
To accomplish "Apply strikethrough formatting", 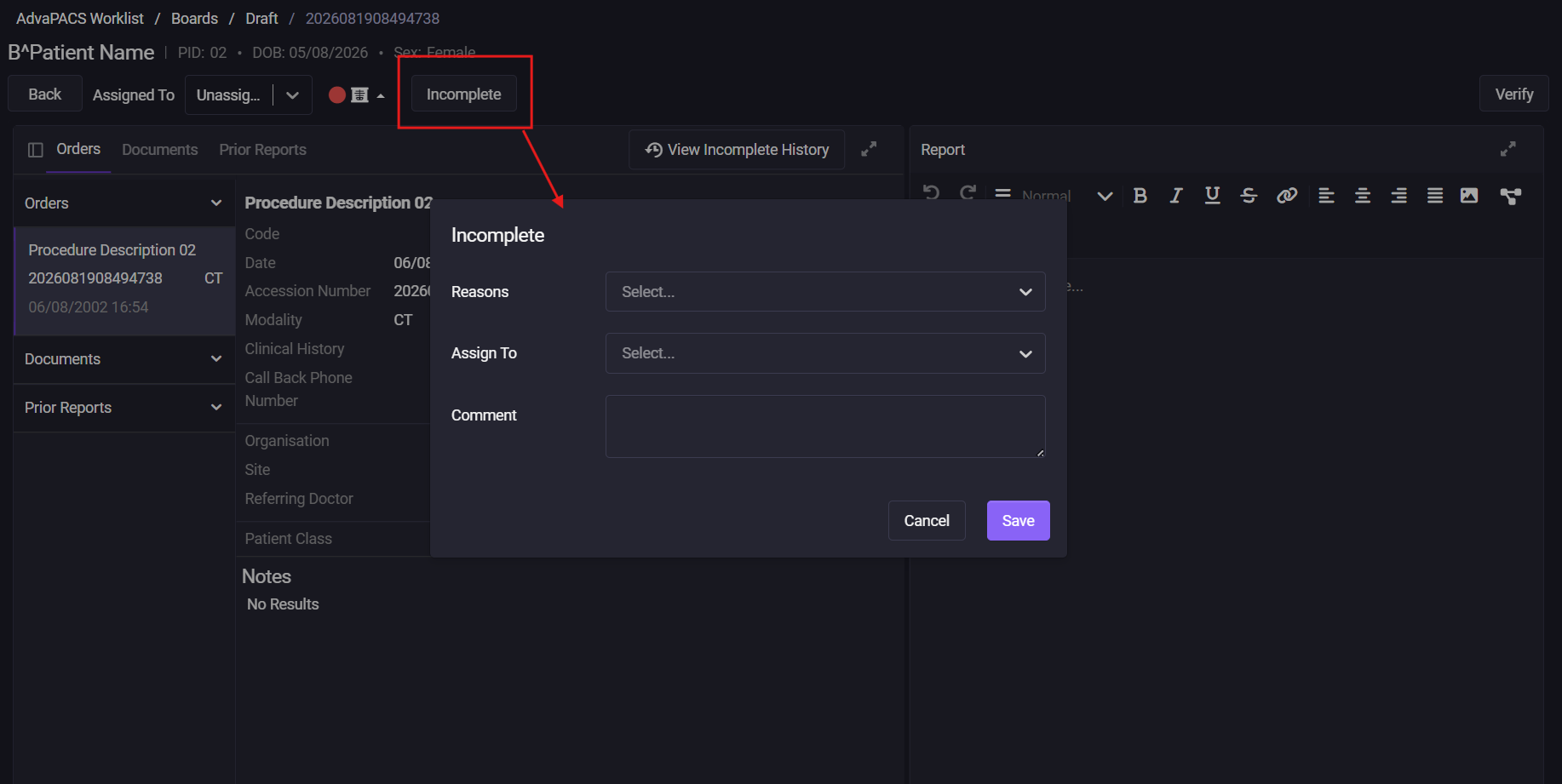I will (x=1249, y=196).
